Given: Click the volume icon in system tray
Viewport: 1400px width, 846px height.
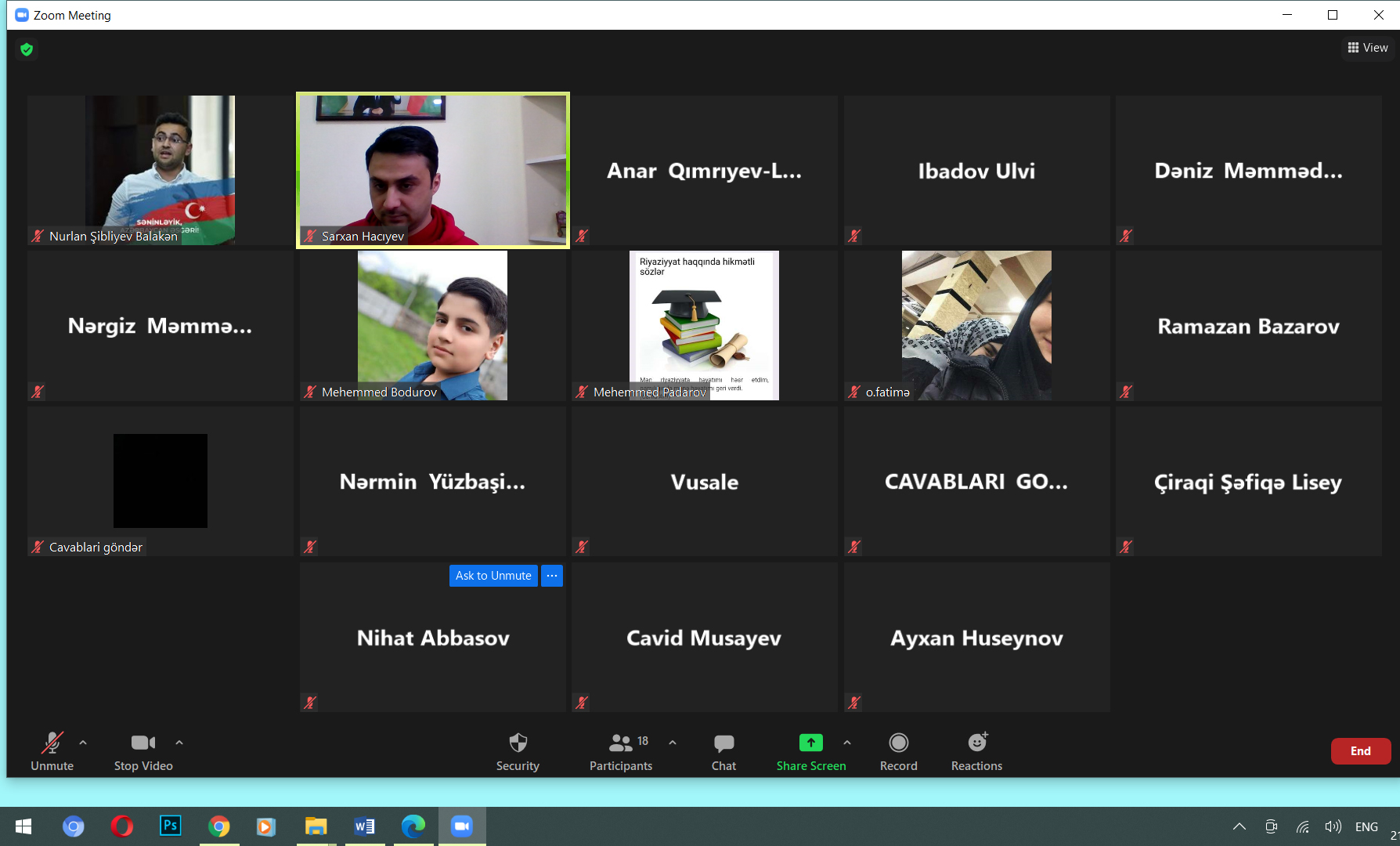Looking at the screenshot, I should click(1333, 826).
